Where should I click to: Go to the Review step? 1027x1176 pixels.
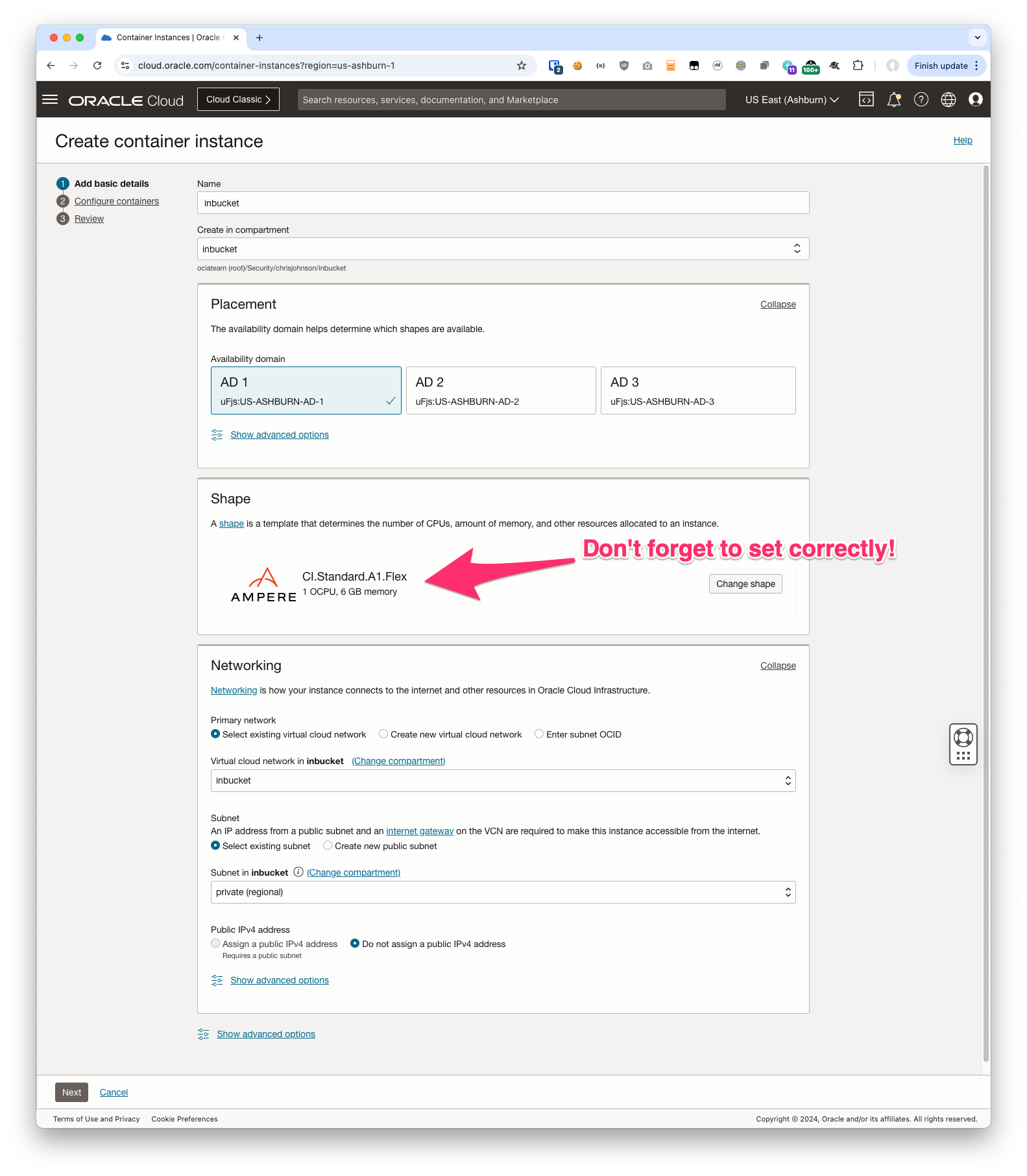(89, 219)
